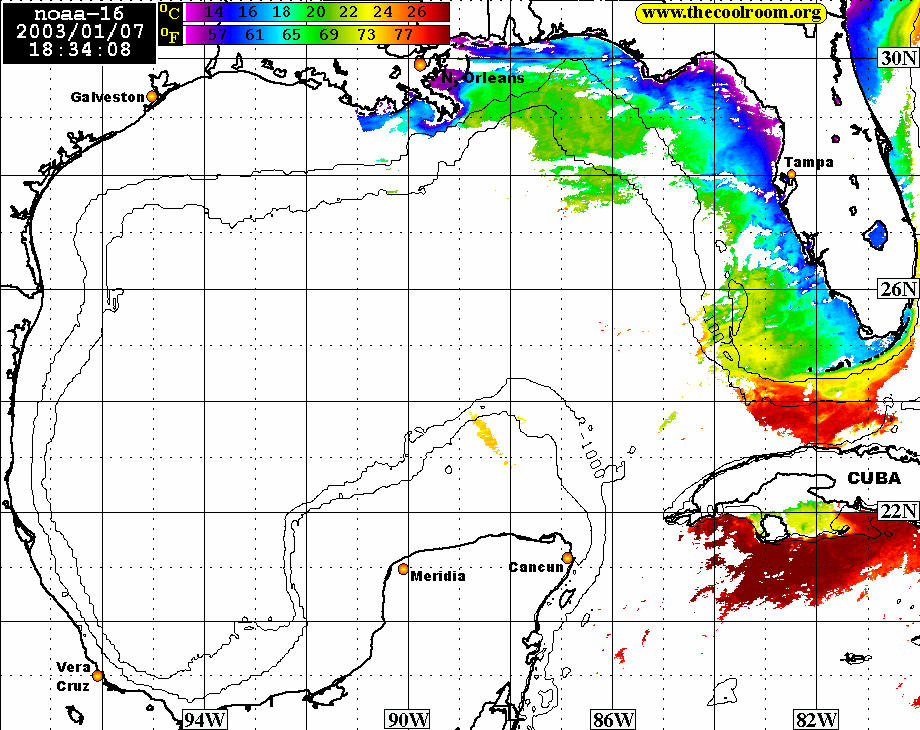Select the Cancun city label
Screen dimensions: 920x730
536,567
